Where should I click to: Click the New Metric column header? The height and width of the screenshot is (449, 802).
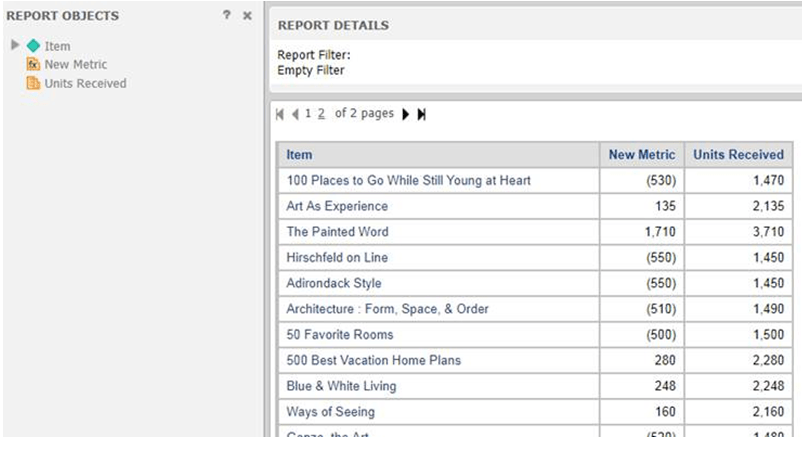[x=641, y=154]
